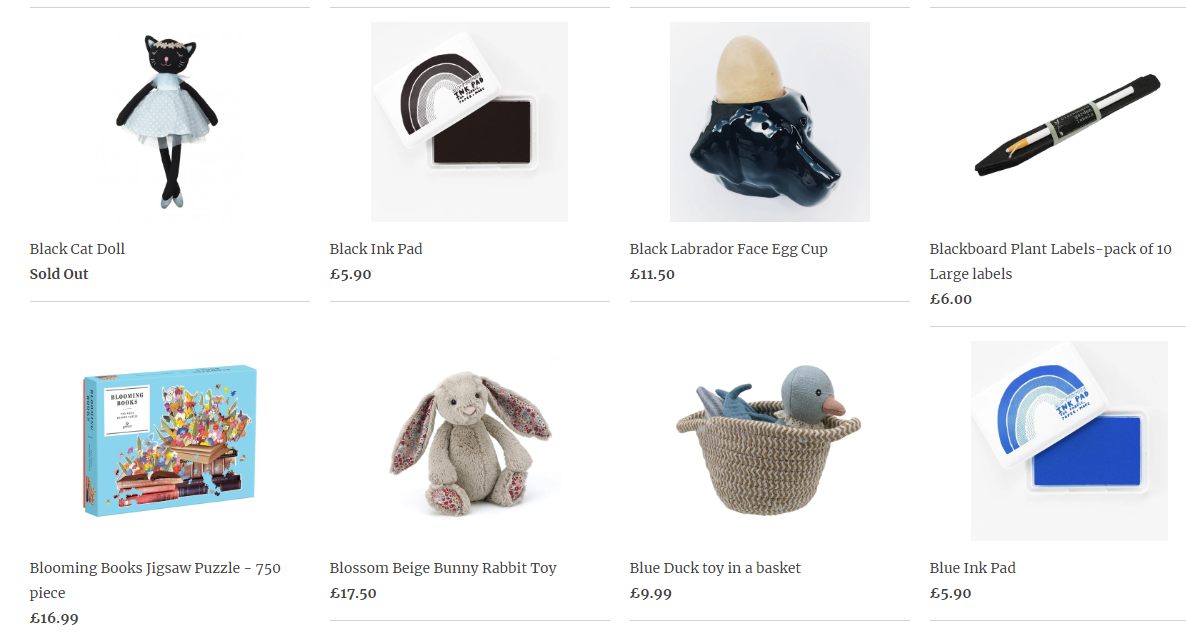Image resolution: width=1186 pixels, height=634 pixels.
Task: View the Black Labrador Face Egg Cup image
Action: (x=769, y=122)
